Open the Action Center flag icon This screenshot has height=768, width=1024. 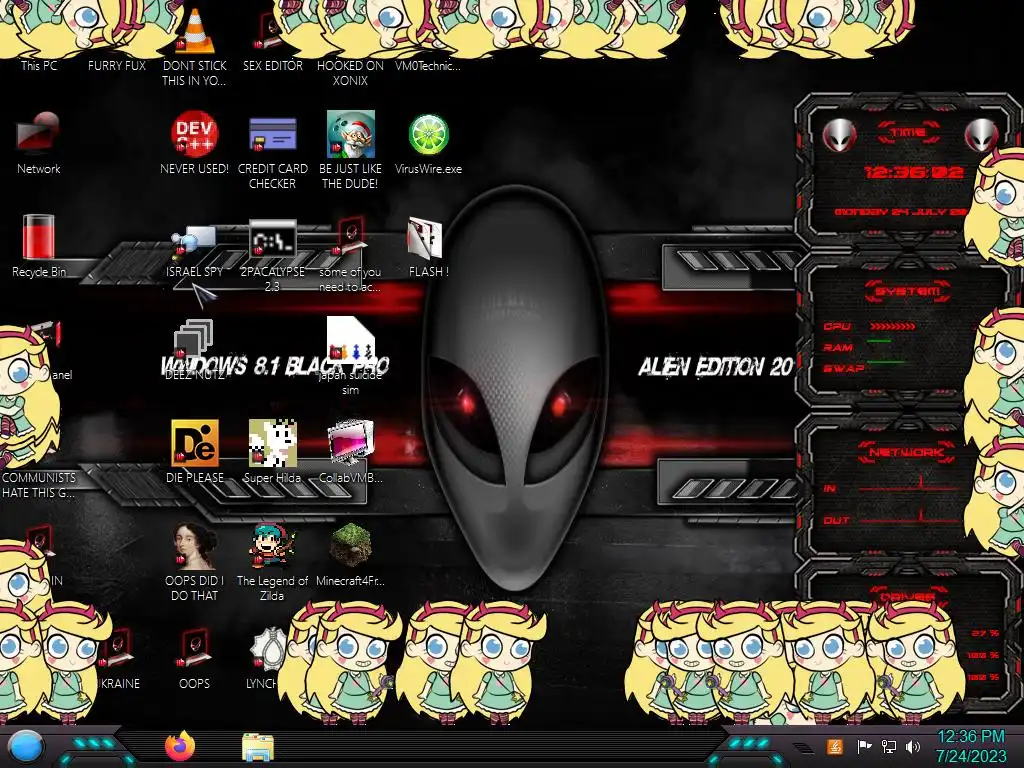865,746
